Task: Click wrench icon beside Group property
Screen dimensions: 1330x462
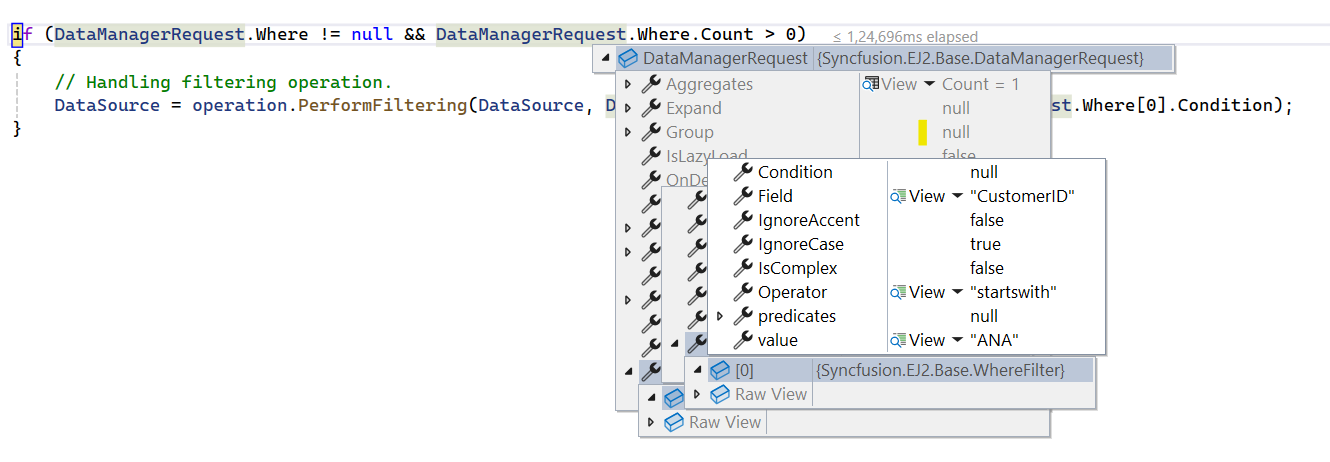Action: [650, 132]
